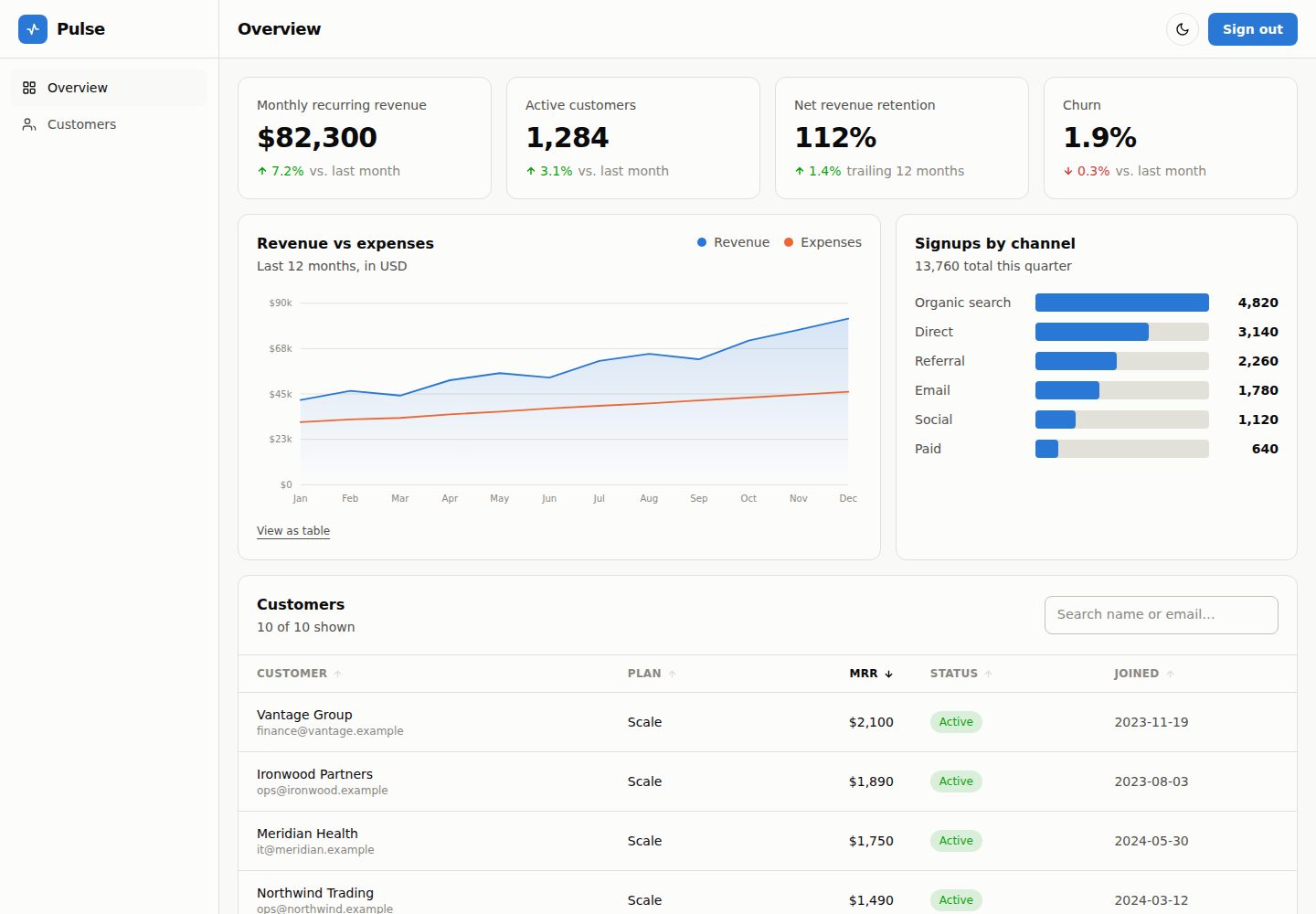Click the Organic search signup bar
Screen dimensions: 1316x914
click(1122, 303)
